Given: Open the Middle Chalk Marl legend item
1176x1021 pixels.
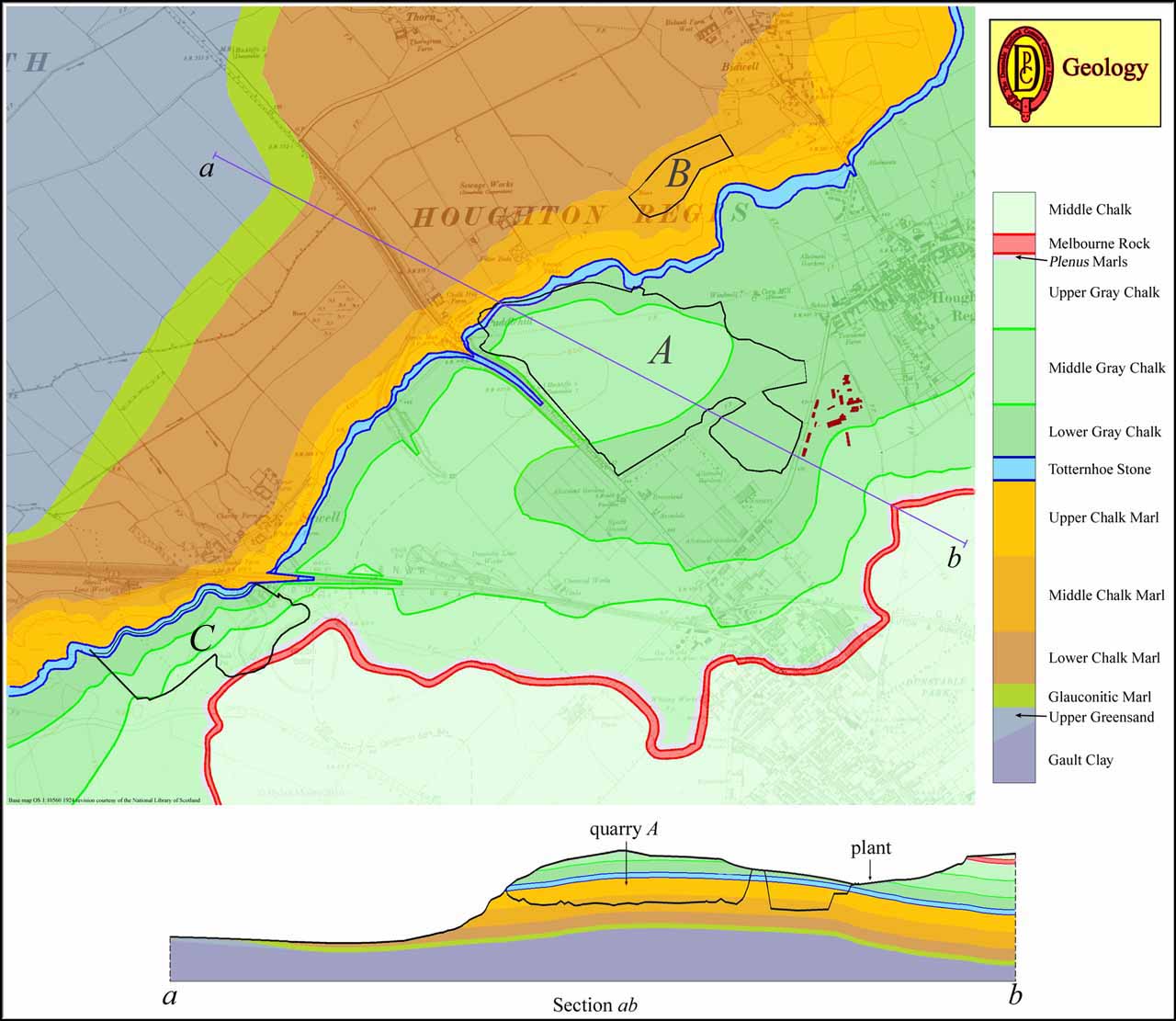Looking at the screenshot, I should (1012, 595).
